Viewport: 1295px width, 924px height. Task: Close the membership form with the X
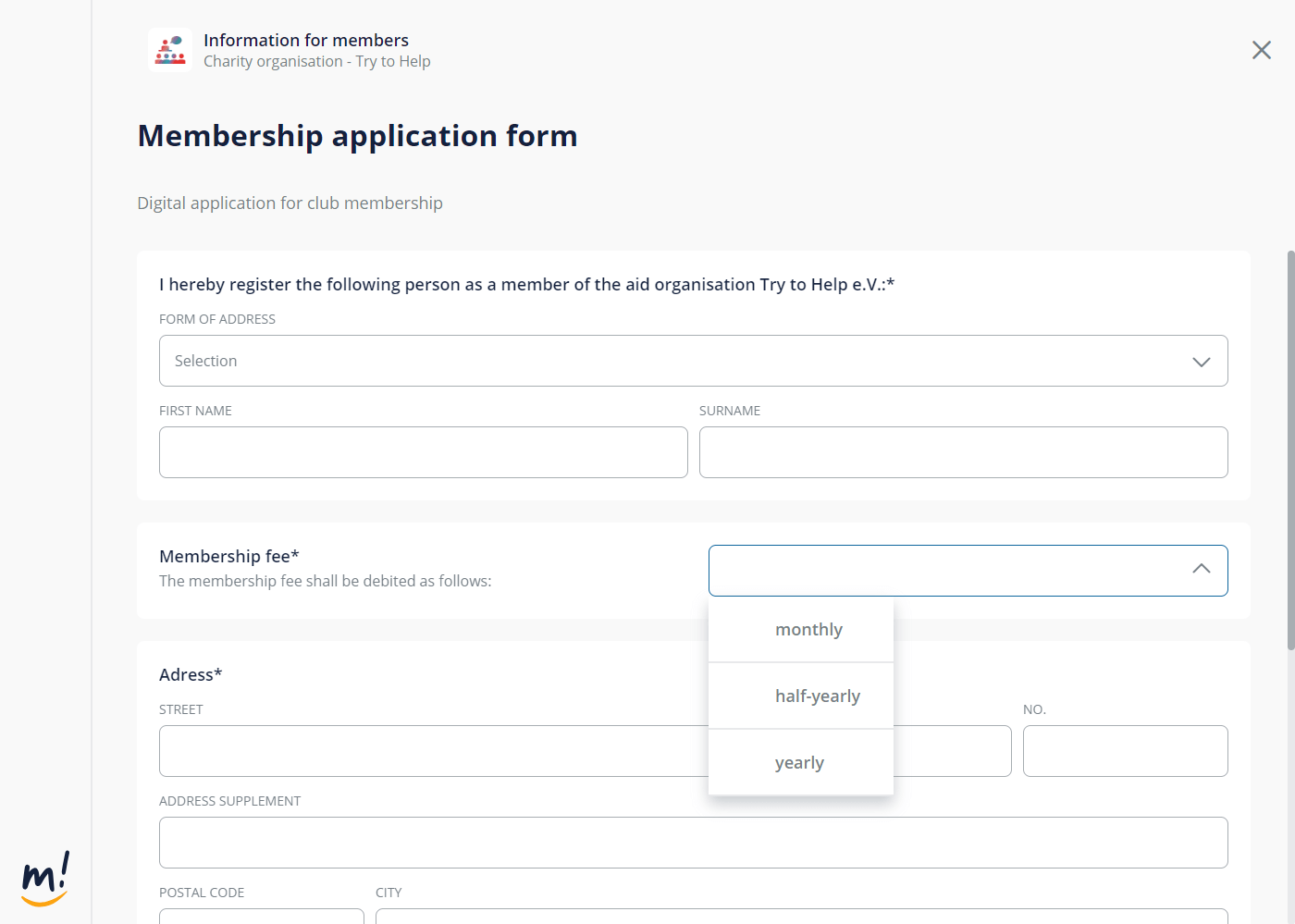click(x=1261, y=50)
